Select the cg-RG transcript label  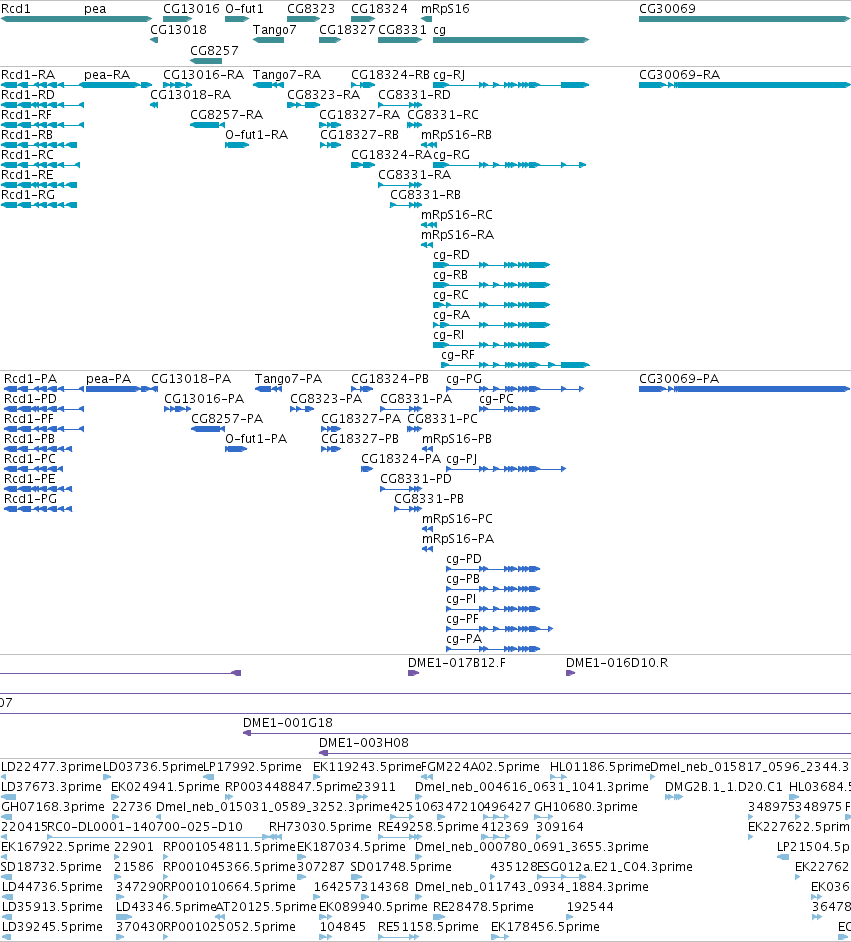[x=452, y=155]
